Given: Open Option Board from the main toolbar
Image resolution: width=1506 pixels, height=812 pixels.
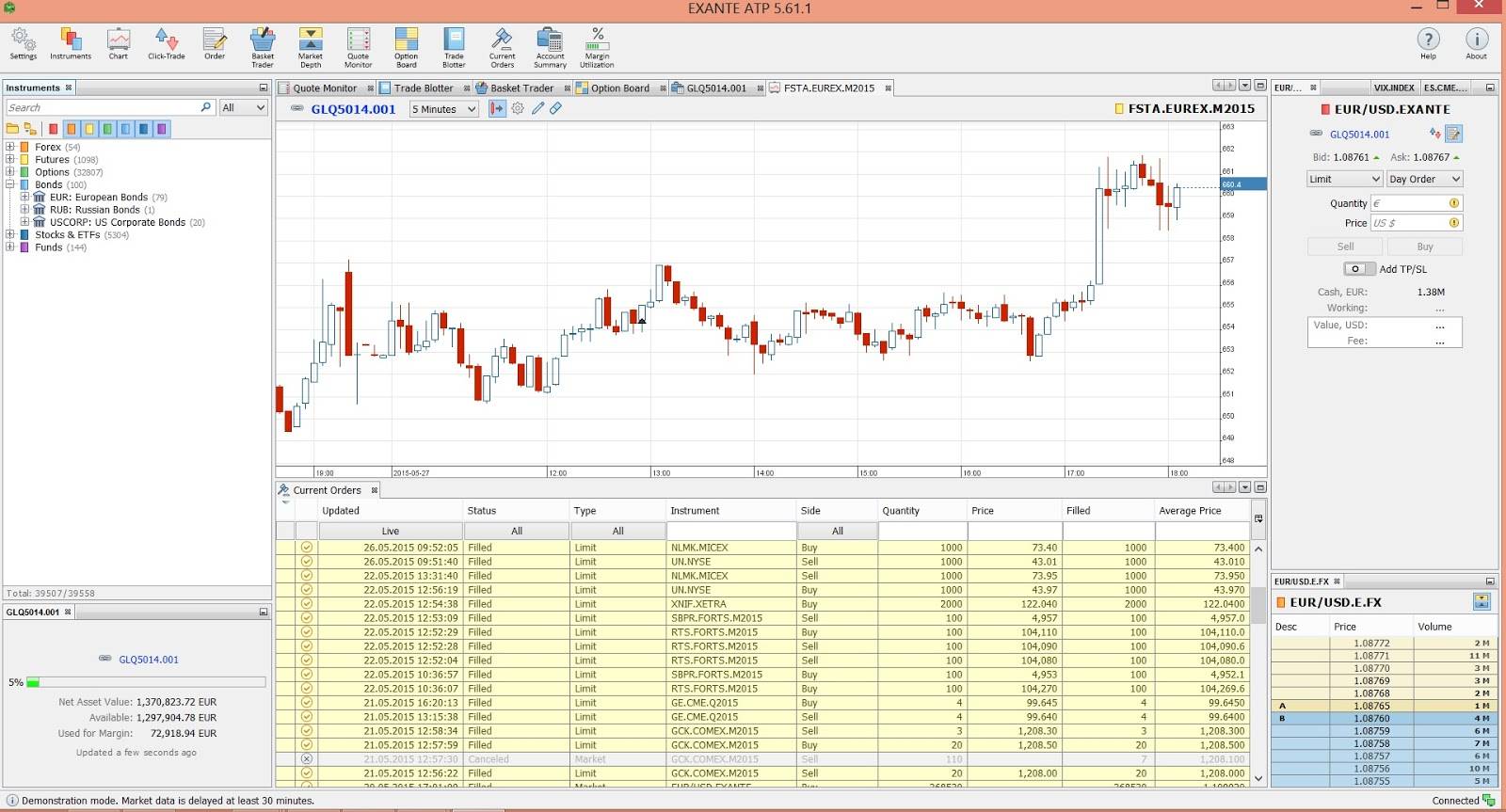Looking at the screenshot, I should click(x=407, y=47).
